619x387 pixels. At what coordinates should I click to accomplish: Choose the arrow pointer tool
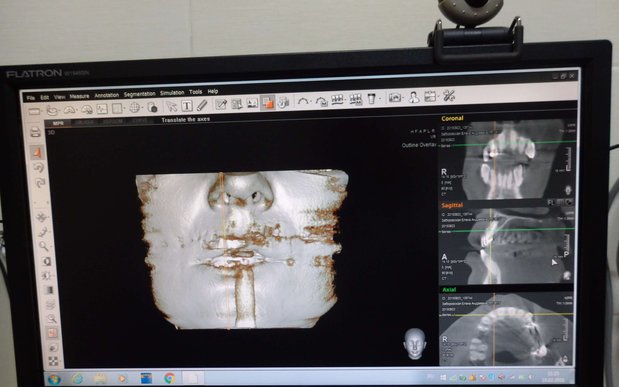171,106
